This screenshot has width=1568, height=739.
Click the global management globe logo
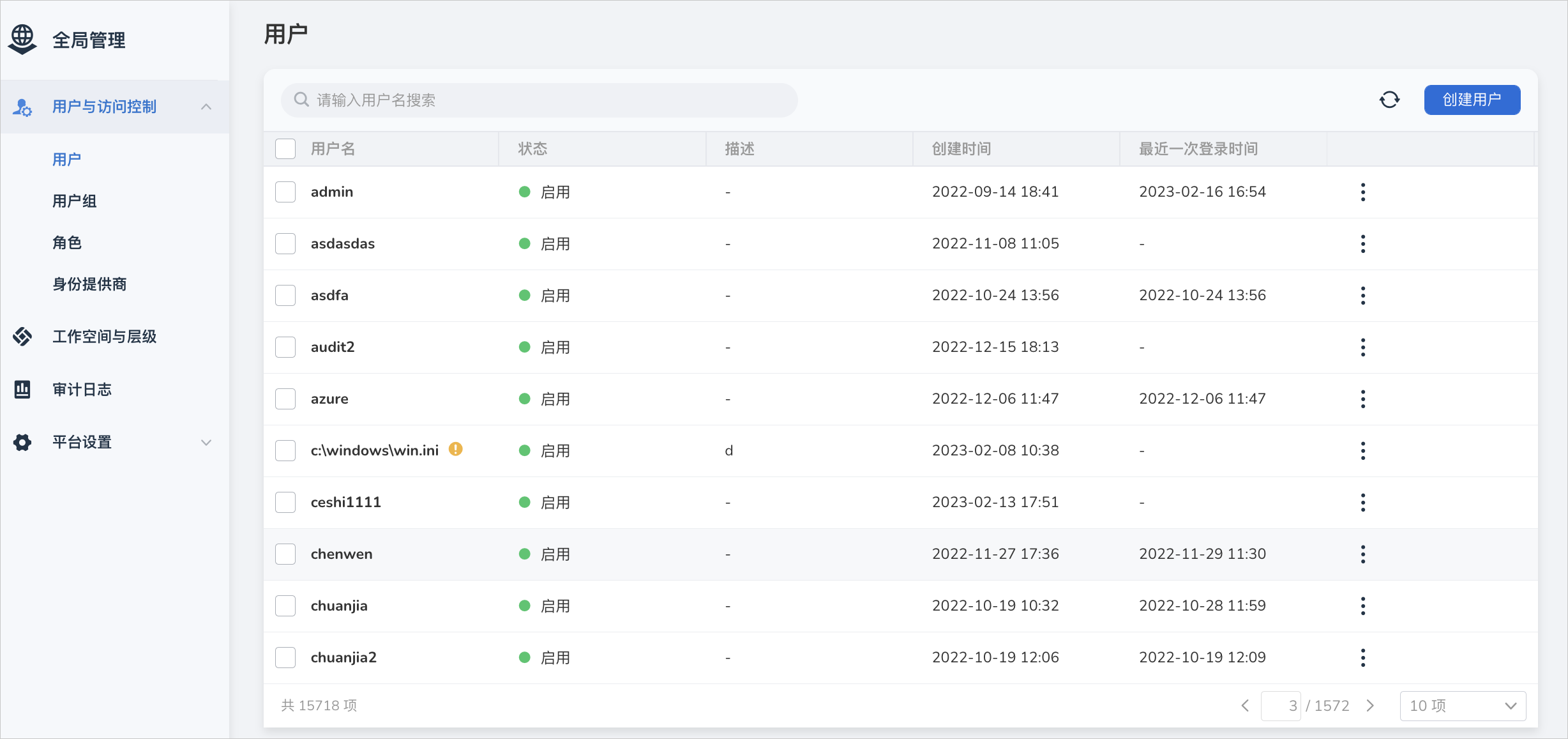tap(22, 40)
